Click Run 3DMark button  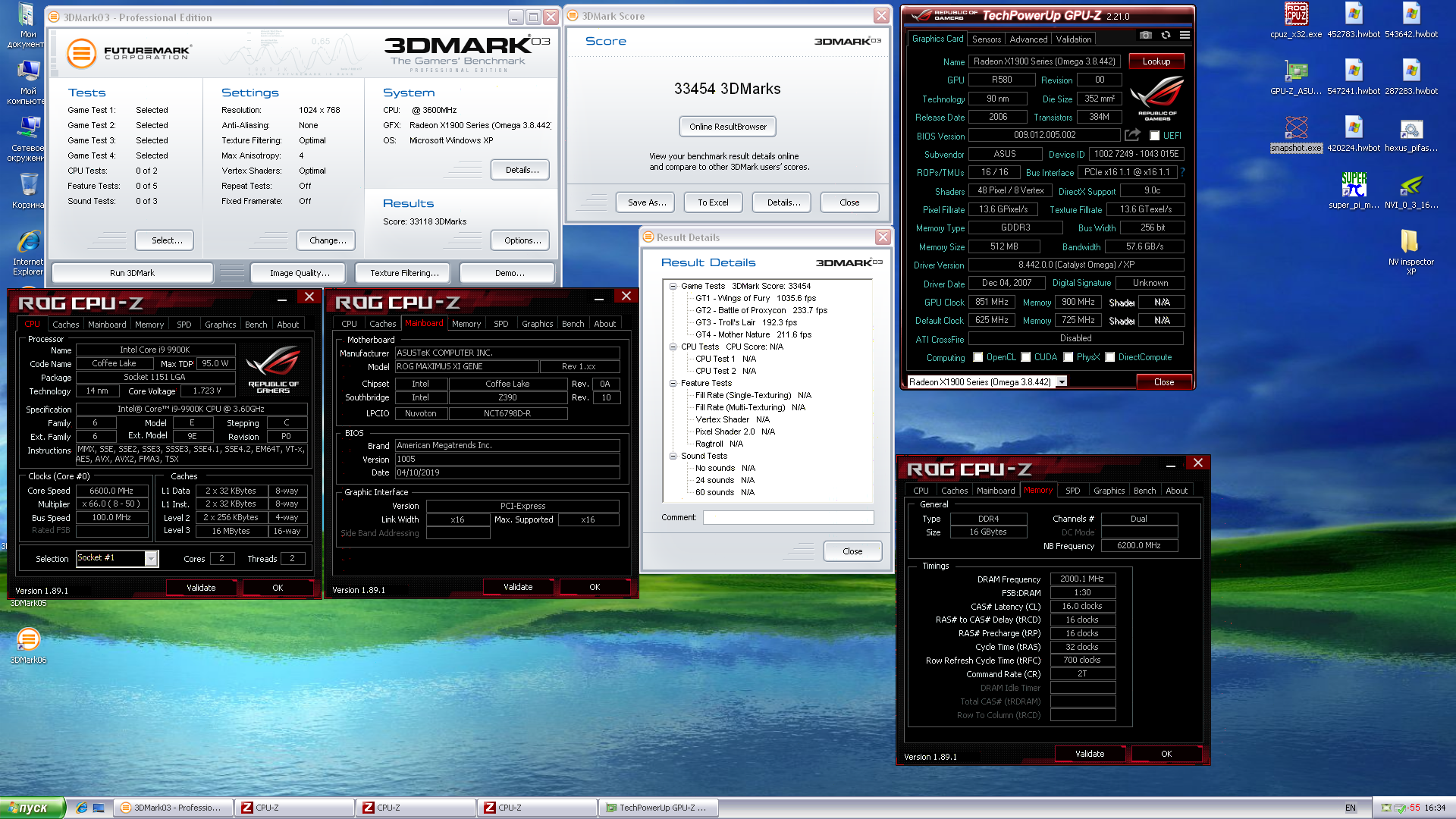point(132,273)
